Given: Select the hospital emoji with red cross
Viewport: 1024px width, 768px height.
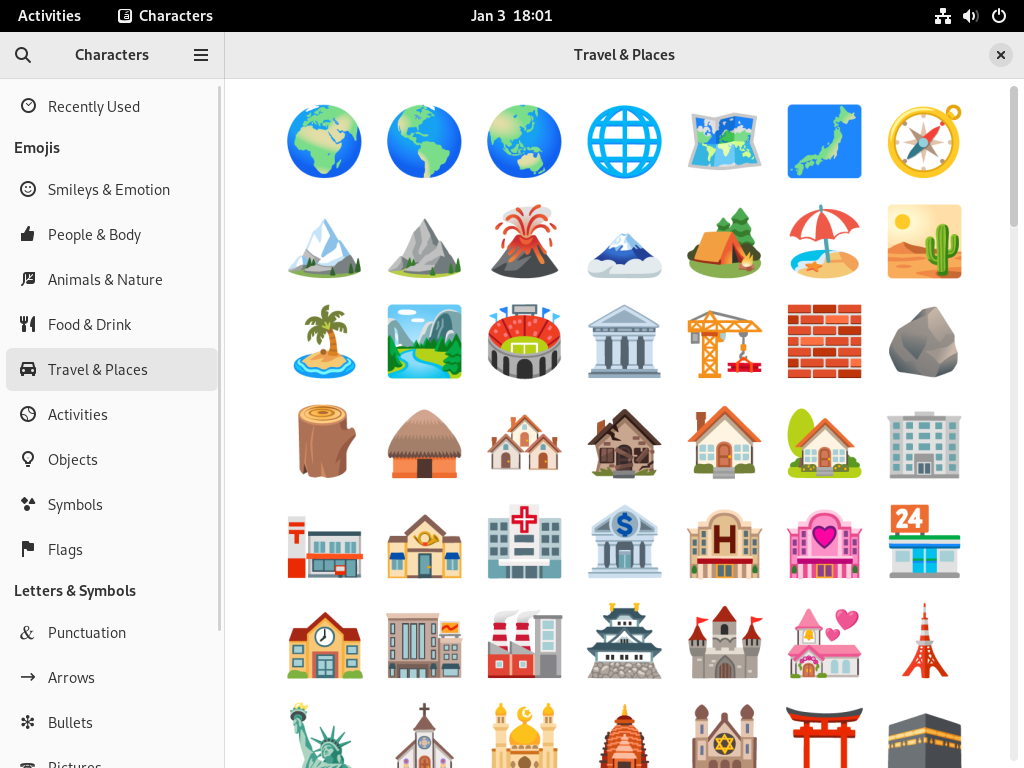Looking at the screenshot, I should click(524, 541).
